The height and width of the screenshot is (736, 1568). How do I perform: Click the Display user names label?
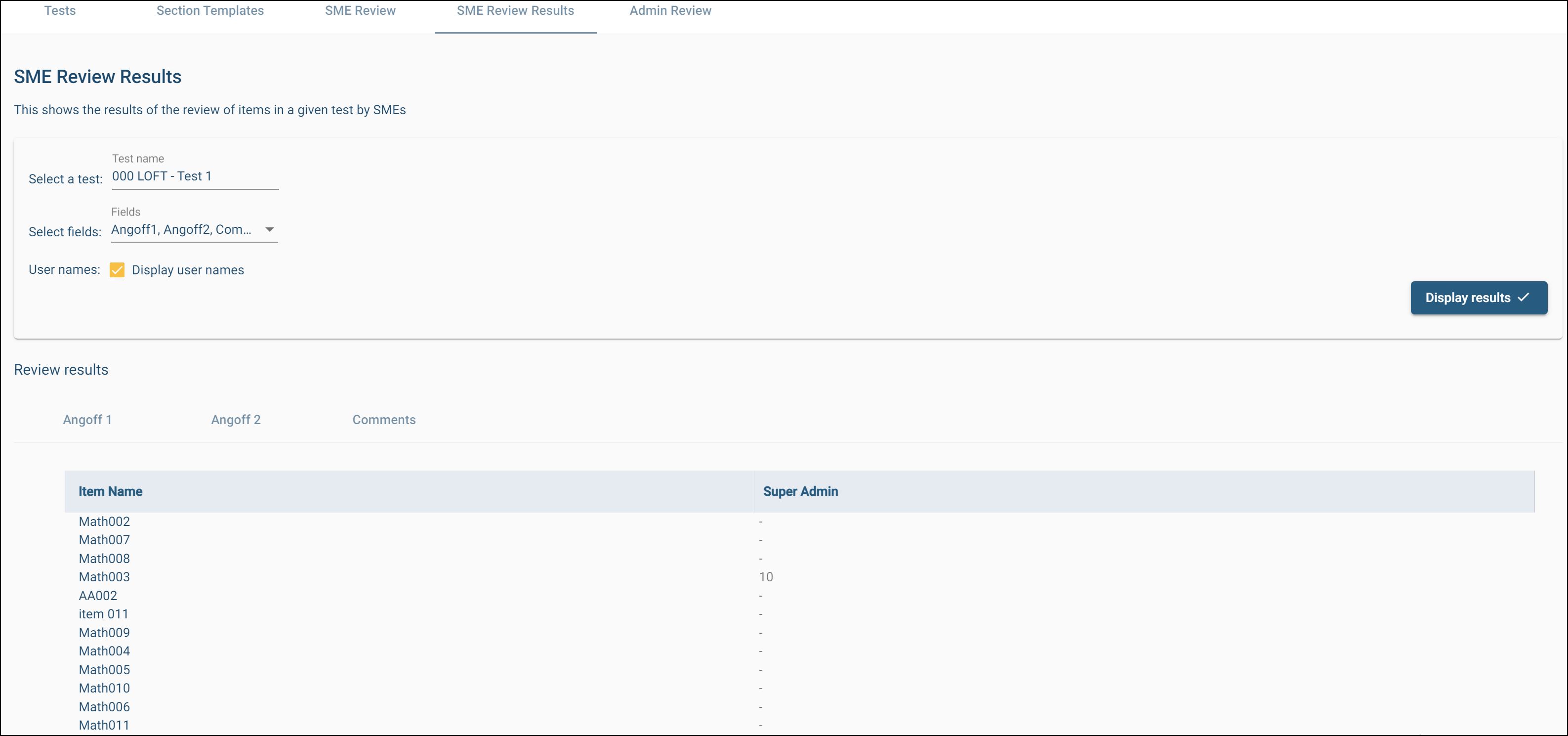tap(188, 270)
